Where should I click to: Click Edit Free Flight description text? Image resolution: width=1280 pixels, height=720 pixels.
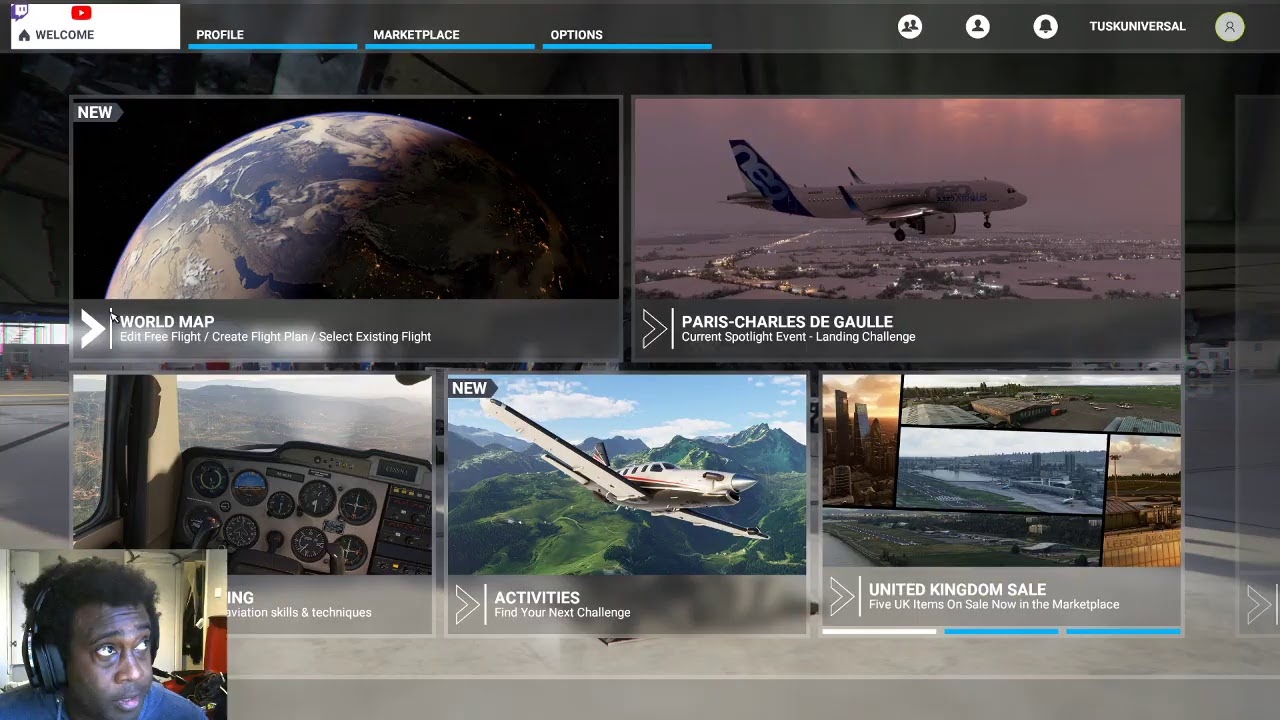(276, 337)
